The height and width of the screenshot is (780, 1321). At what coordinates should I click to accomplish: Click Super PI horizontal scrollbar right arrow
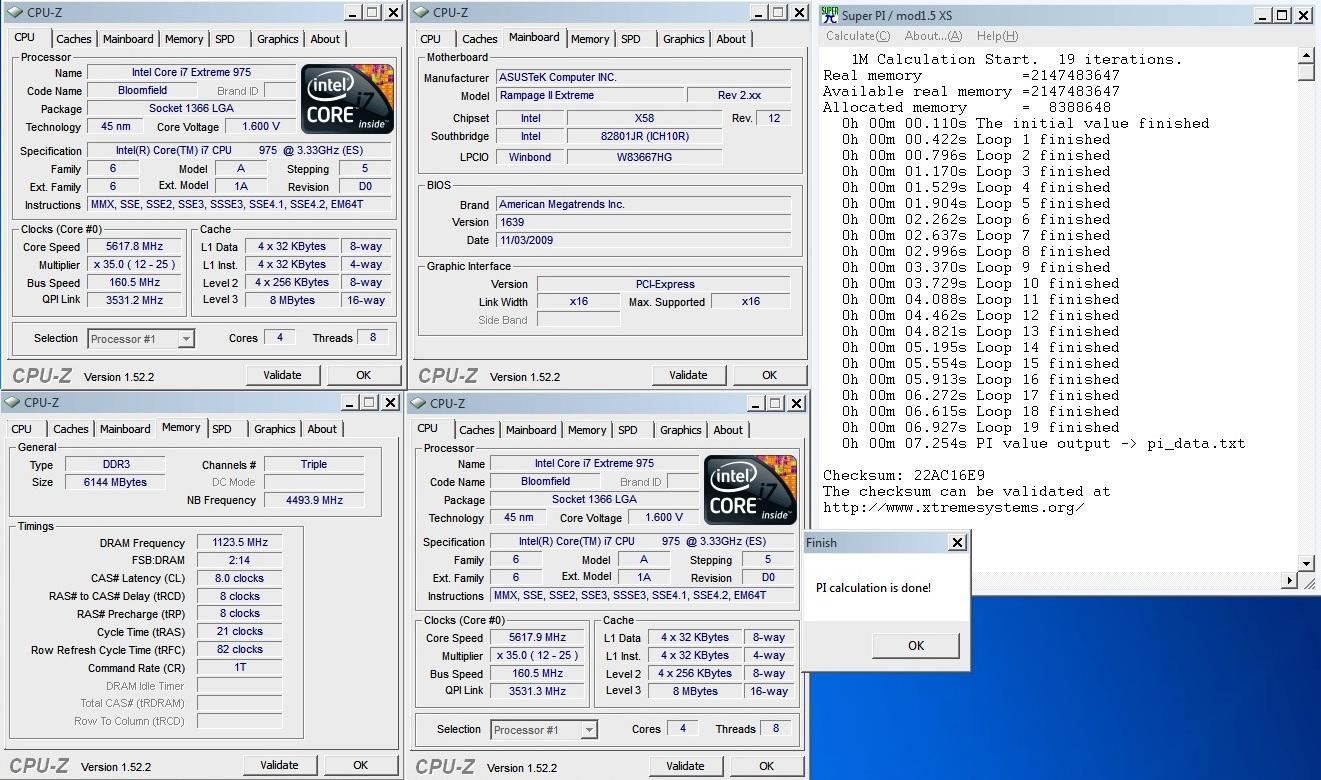1289,580
